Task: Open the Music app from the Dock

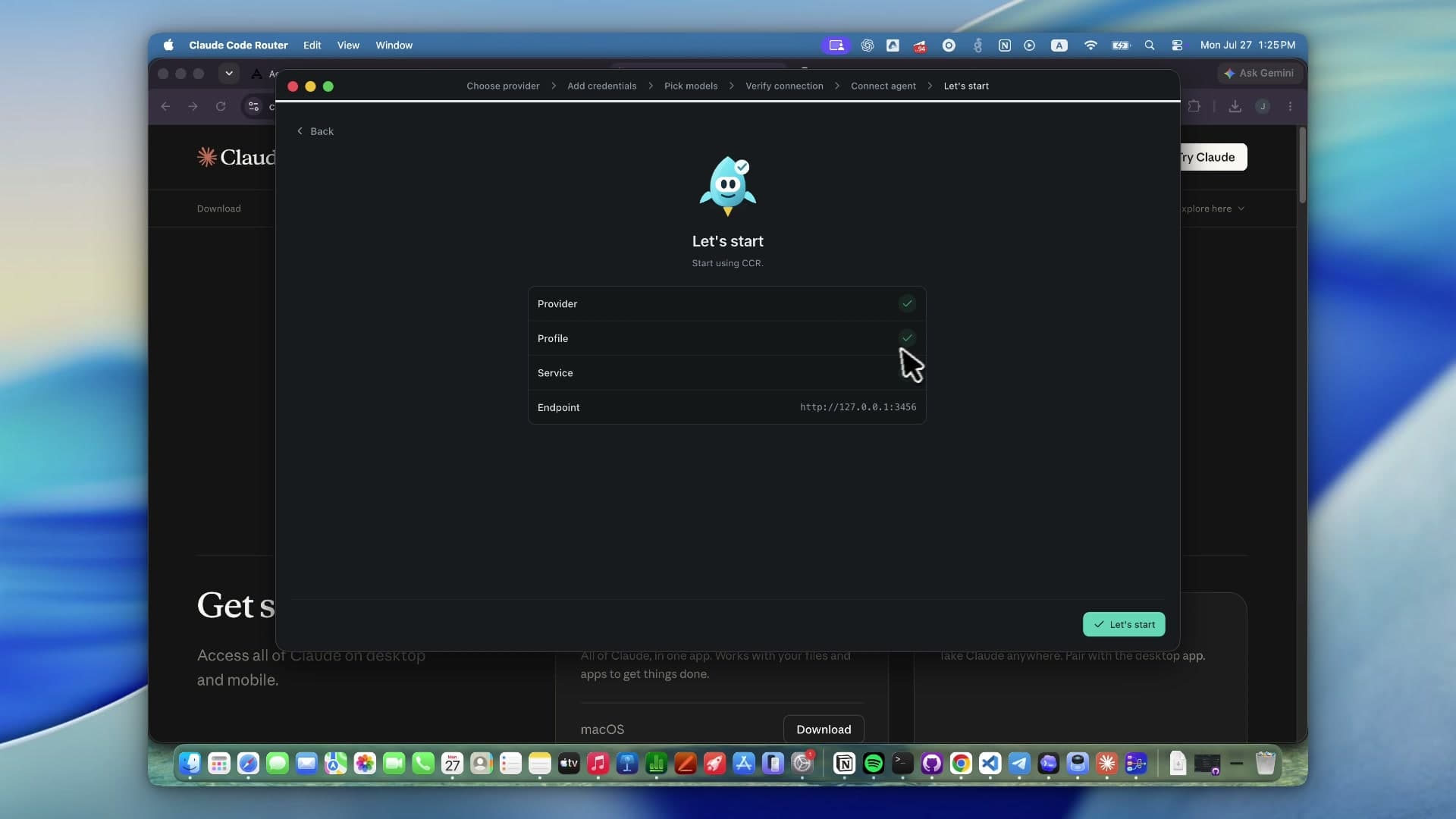Action: [598, 763]
